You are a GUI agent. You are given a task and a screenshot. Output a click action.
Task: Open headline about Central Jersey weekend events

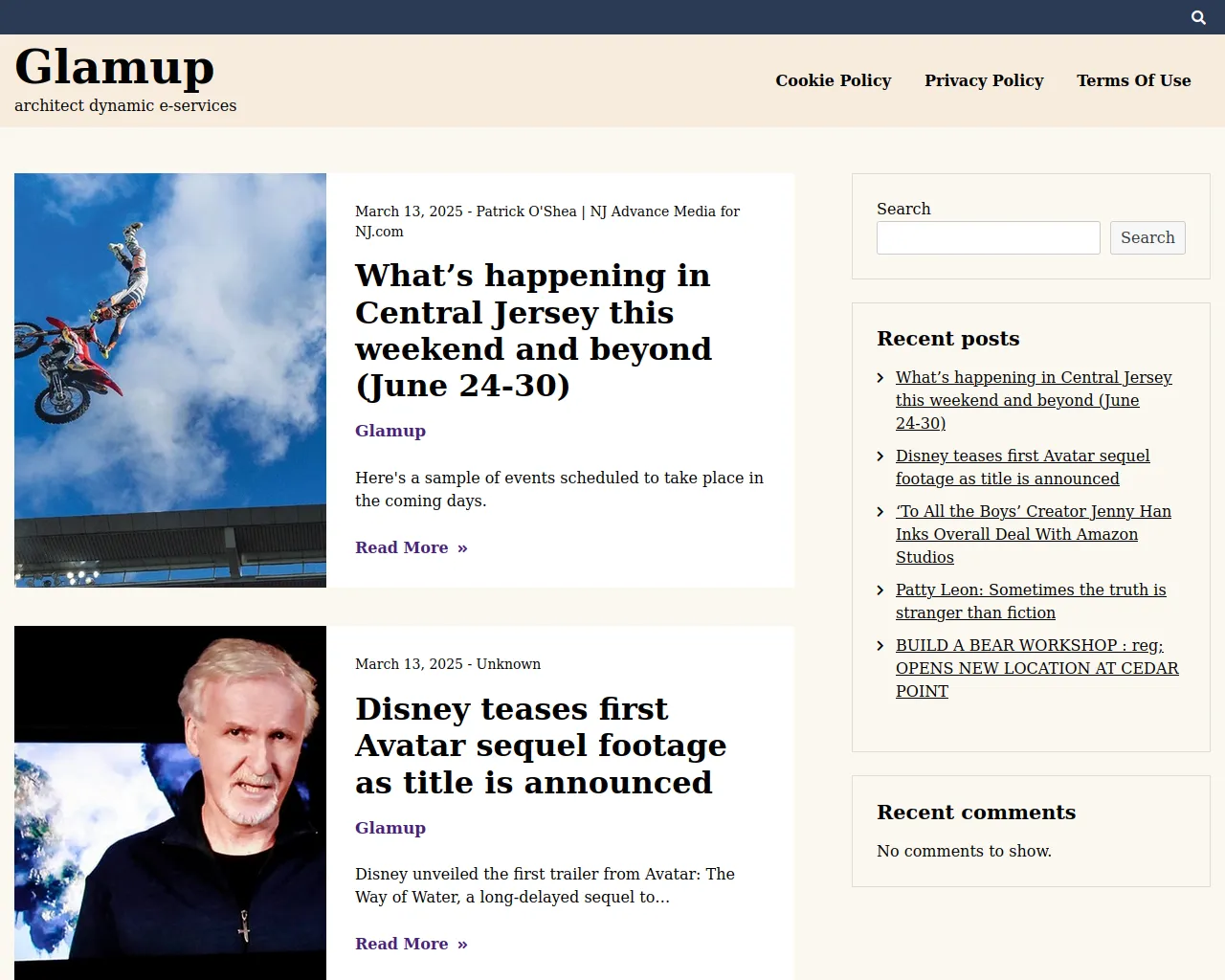[x=533, y=330]
